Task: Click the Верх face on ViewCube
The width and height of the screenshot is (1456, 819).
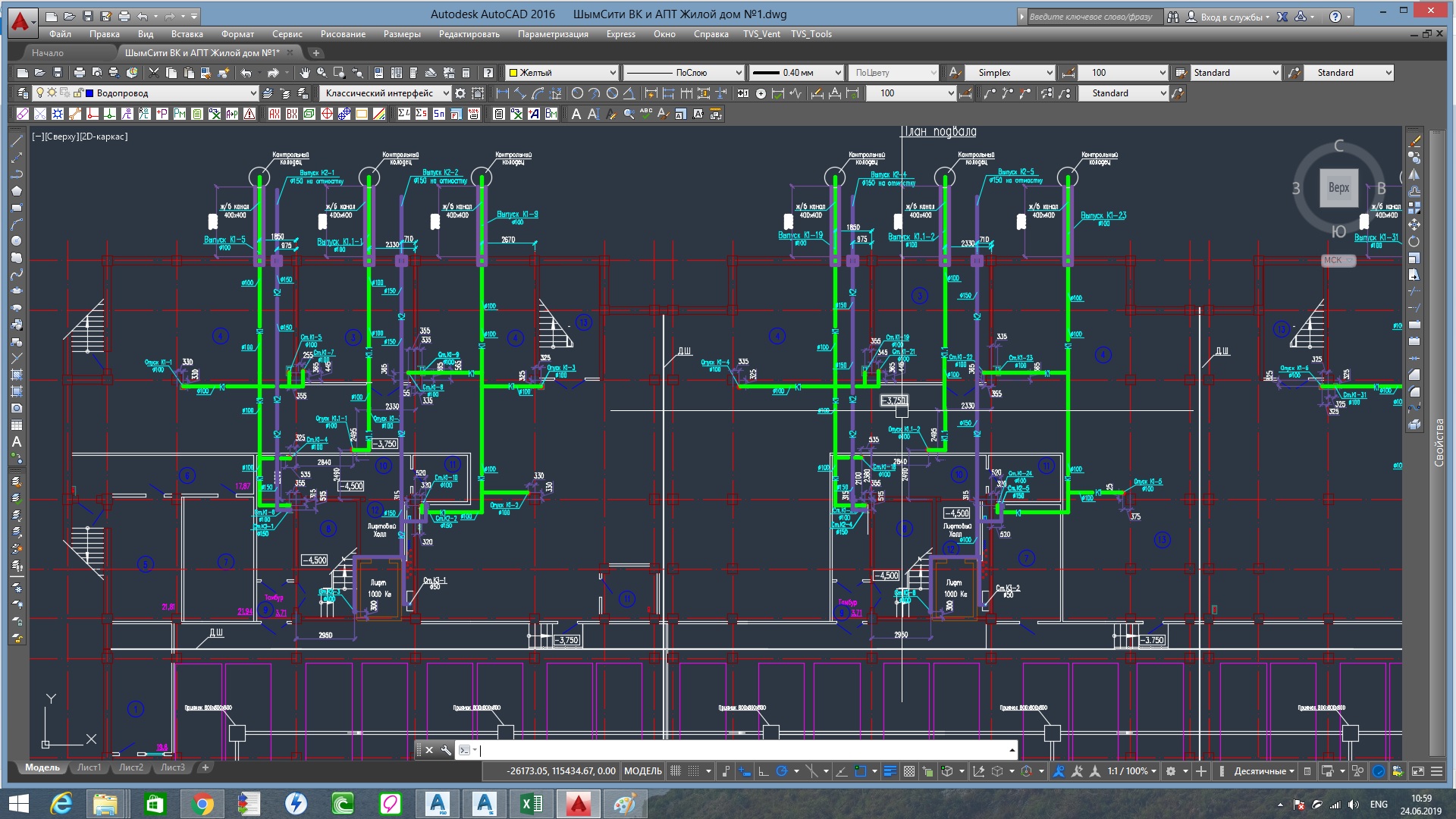Action: [x=1338, y=187]
